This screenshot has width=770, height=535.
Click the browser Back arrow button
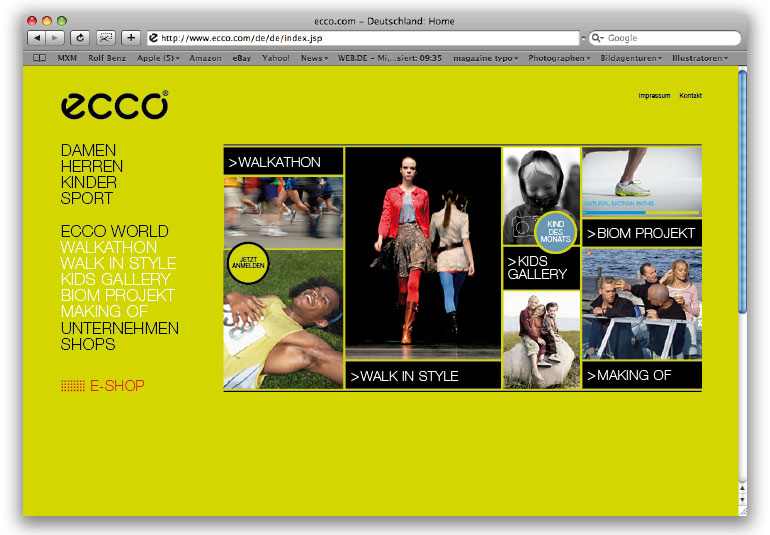tap(36, 38)
